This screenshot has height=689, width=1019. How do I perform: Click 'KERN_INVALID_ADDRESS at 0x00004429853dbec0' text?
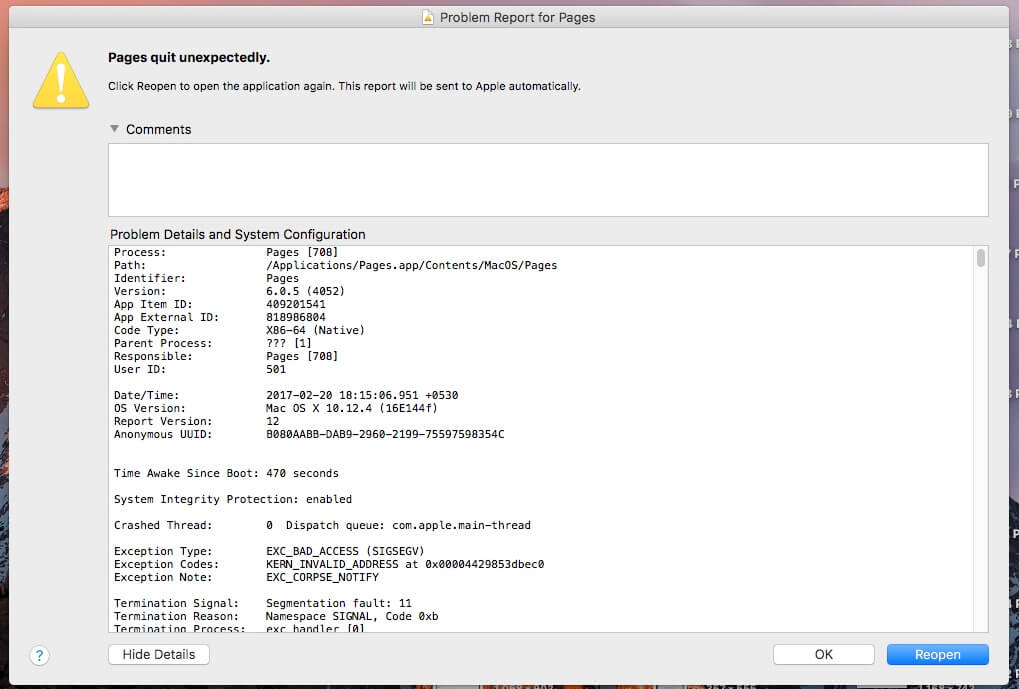(405, 564)
